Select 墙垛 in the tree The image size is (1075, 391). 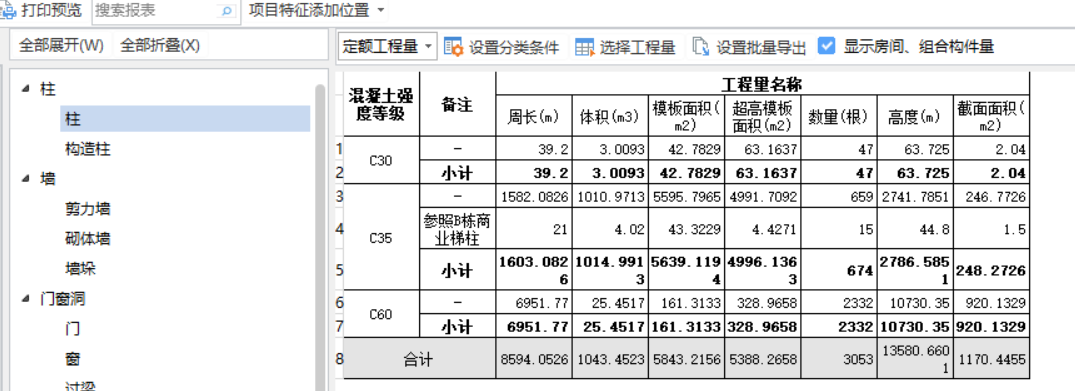pyautogui.click(x=80, y=268)
